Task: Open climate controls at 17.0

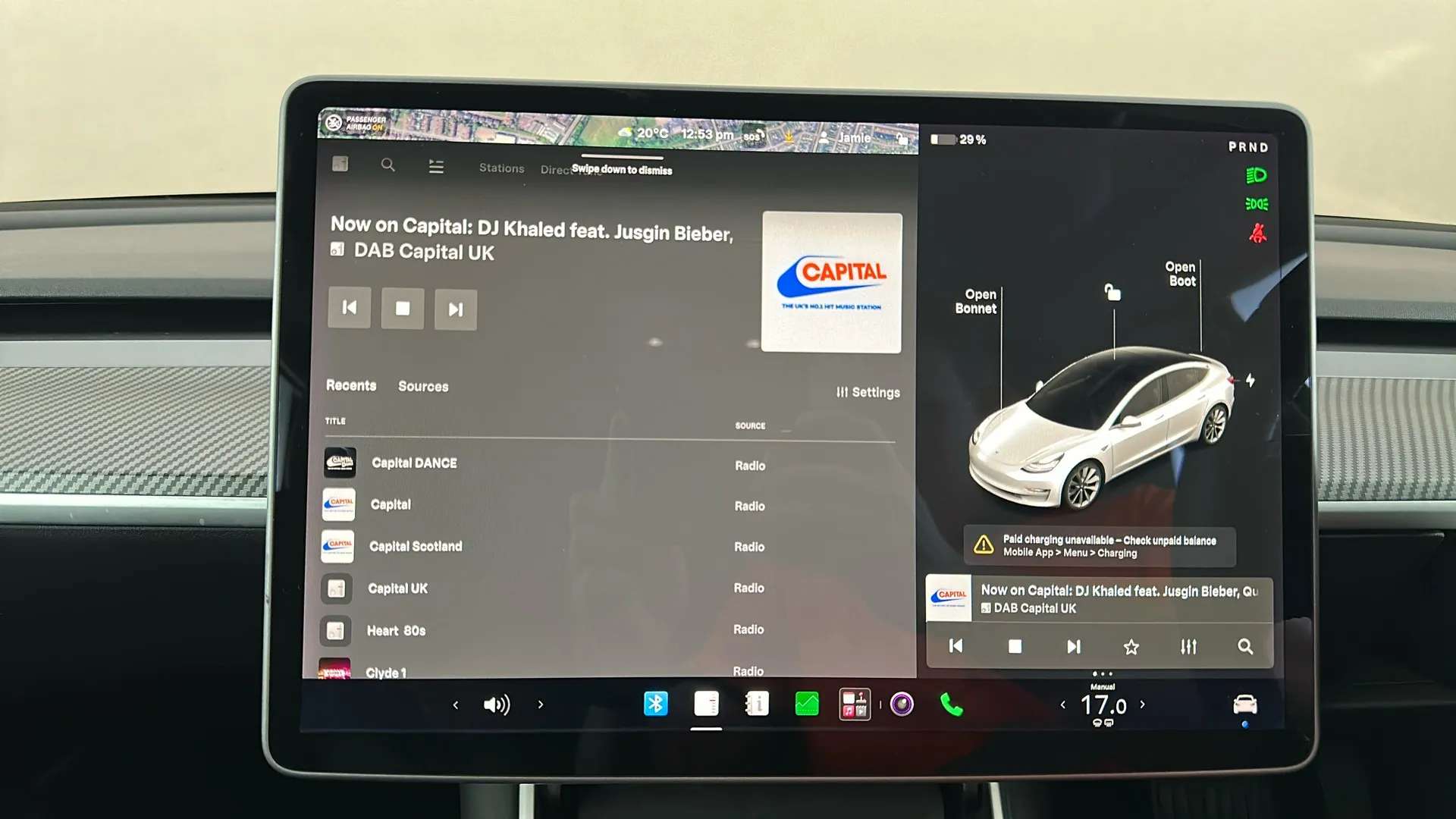Action: point(1103,705)
